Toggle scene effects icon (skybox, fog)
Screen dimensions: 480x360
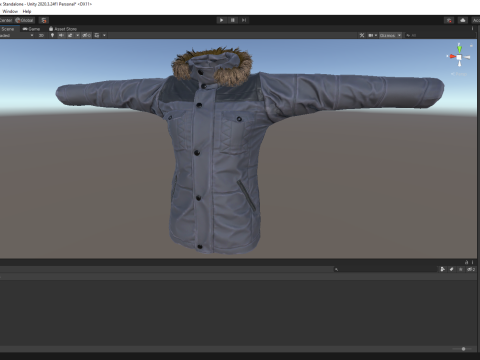click(70, 35)
